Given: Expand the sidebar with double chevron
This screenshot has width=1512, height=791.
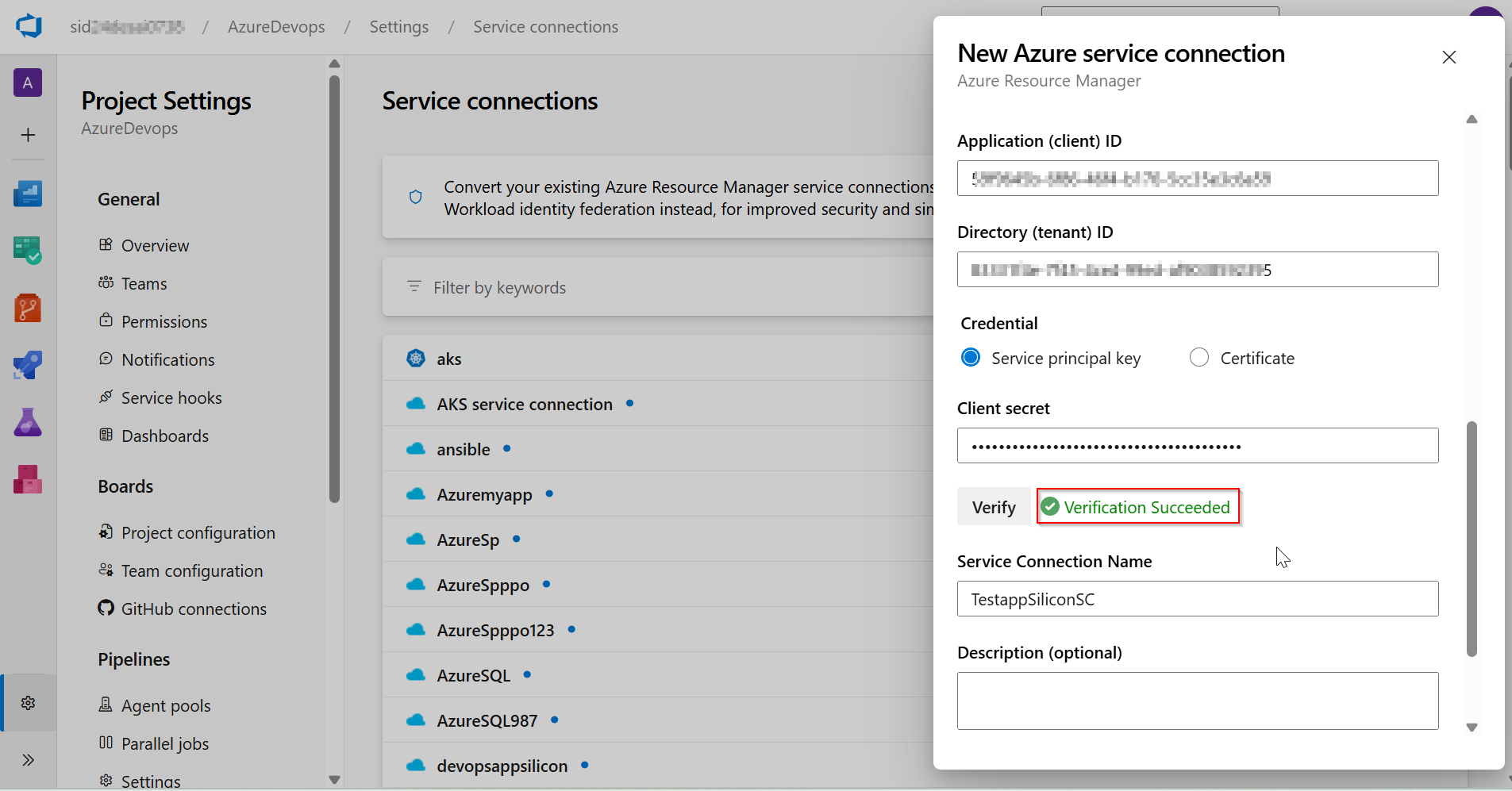Looking at the screenshot, I should pyautogui.click(x=28, y=760).
